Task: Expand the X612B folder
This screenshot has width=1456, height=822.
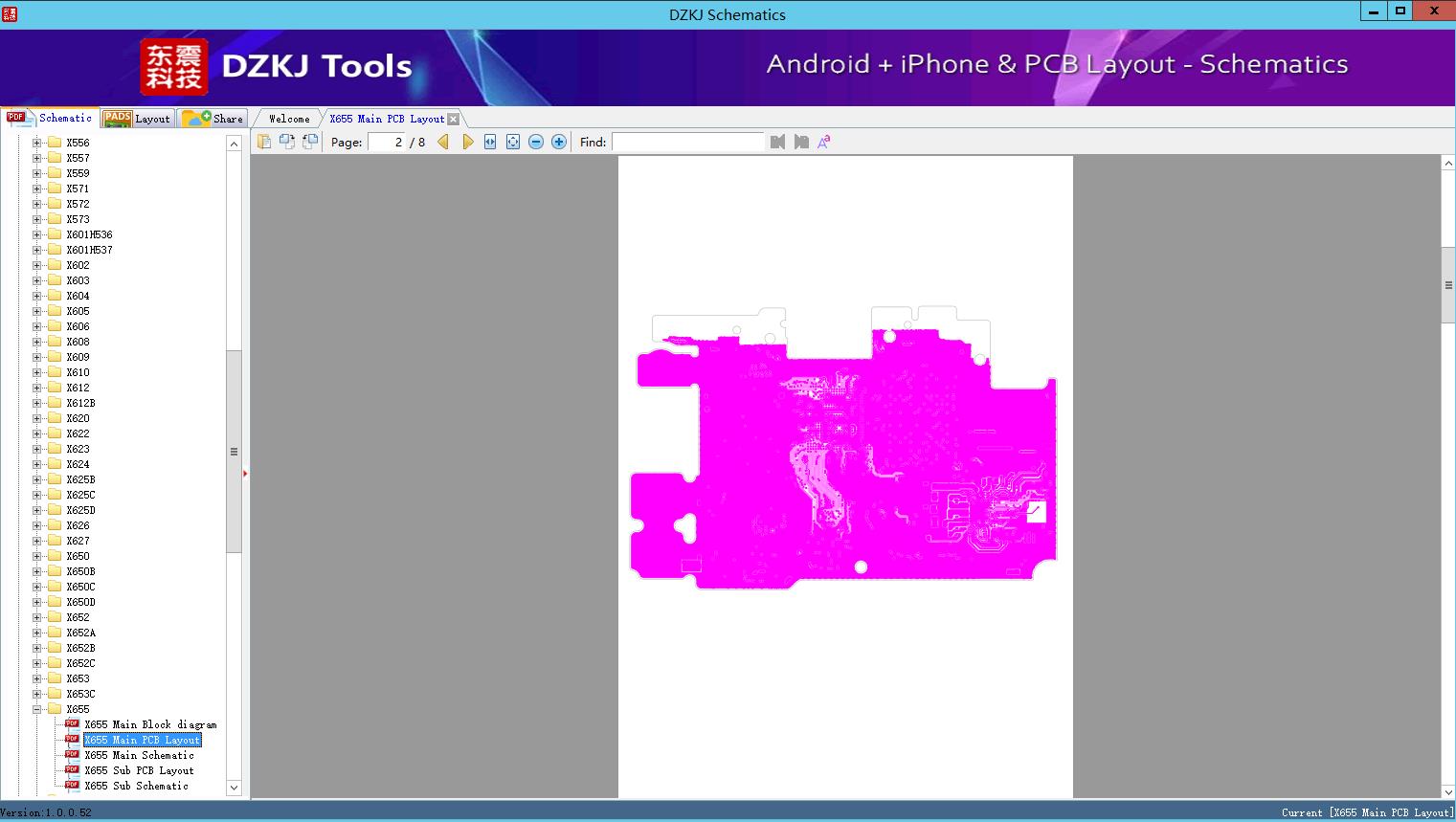Action: click(x=36, y=403)
